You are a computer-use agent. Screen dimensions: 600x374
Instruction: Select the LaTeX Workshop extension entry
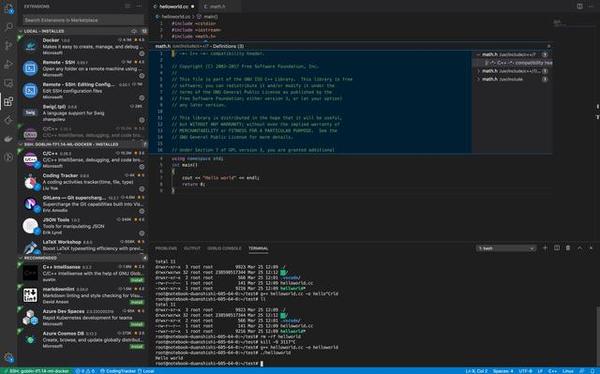(83, 246)
